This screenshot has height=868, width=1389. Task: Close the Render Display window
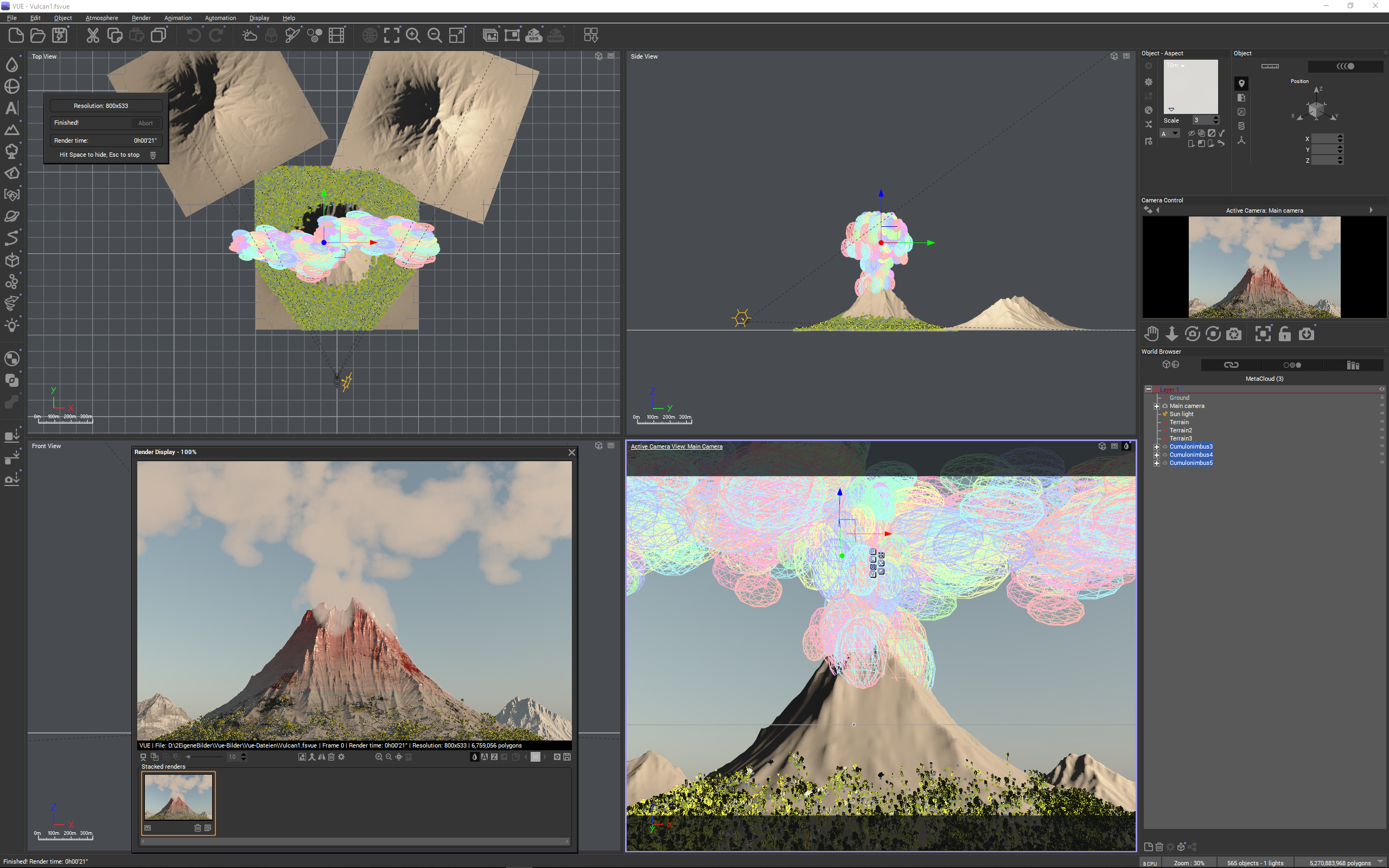[572, 452]
